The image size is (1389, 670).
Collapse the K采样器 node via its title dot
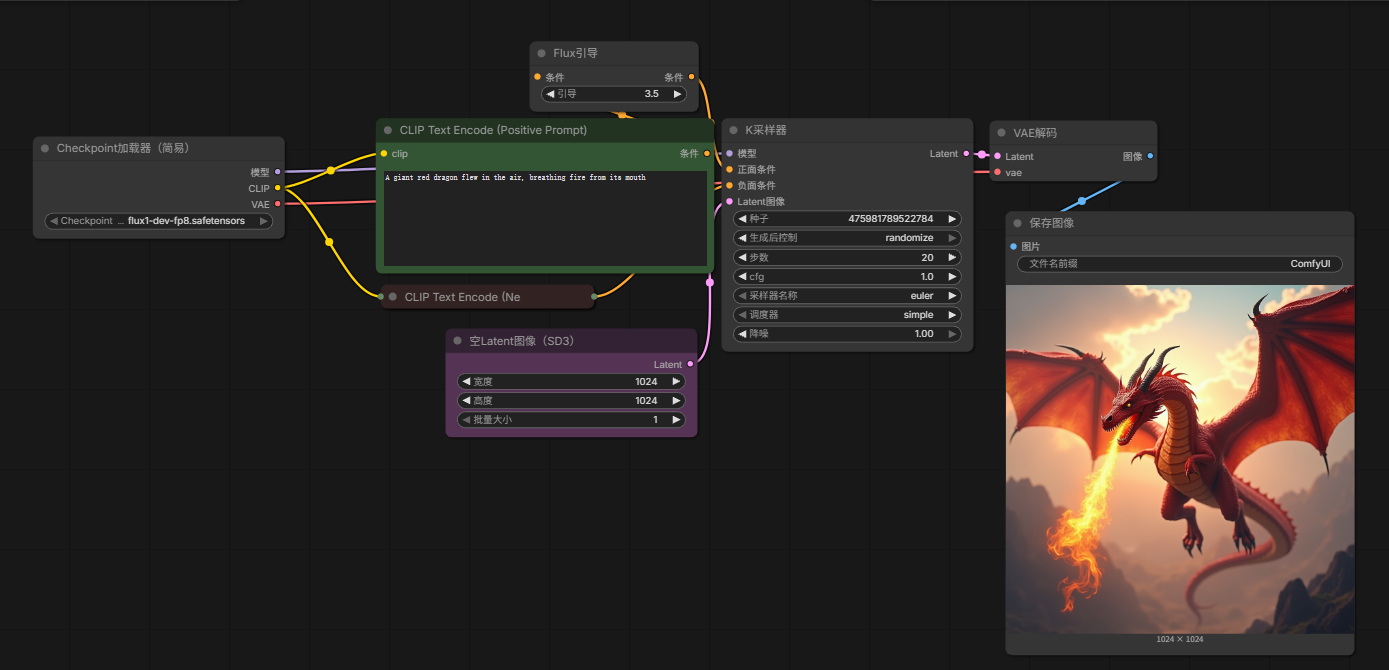734,130
